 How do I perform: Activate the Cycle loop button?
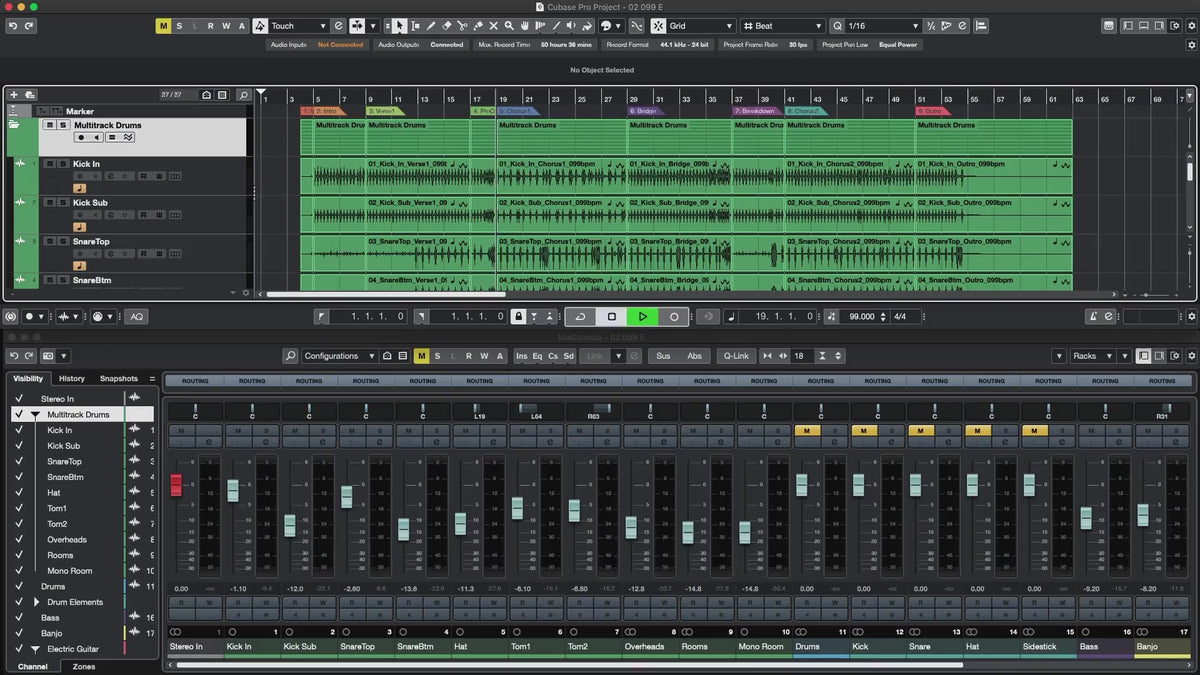pyautogui.click(x=580, y=316)
